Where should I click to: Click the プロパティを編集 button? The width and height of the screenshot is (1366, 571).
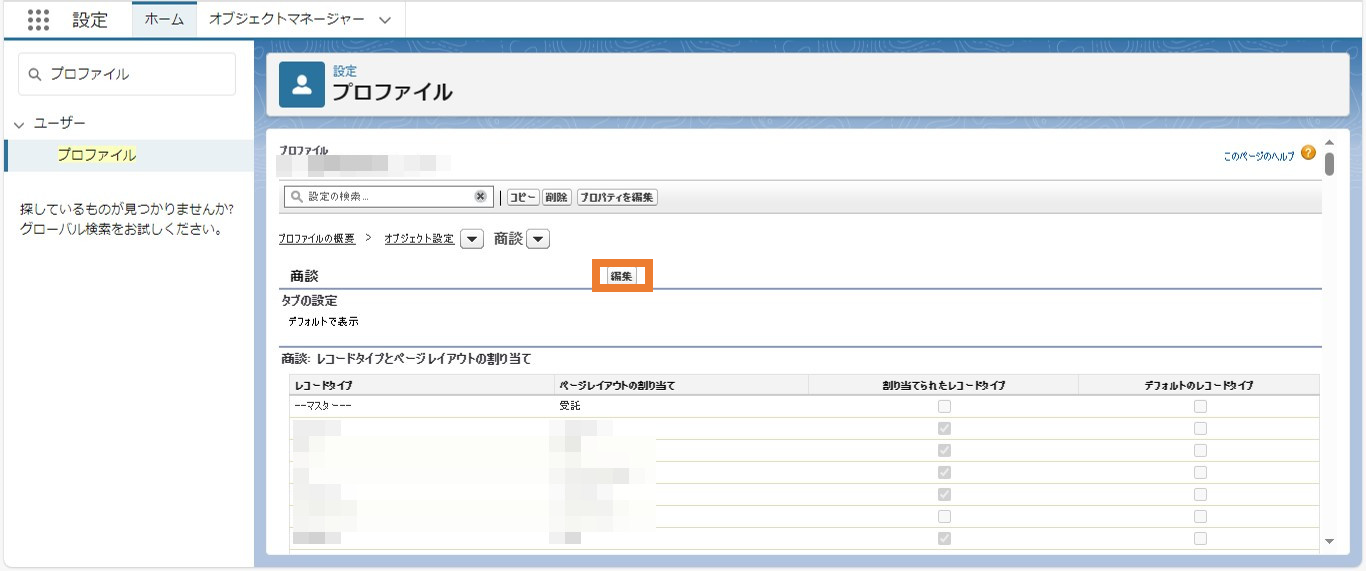pos(617,198)
